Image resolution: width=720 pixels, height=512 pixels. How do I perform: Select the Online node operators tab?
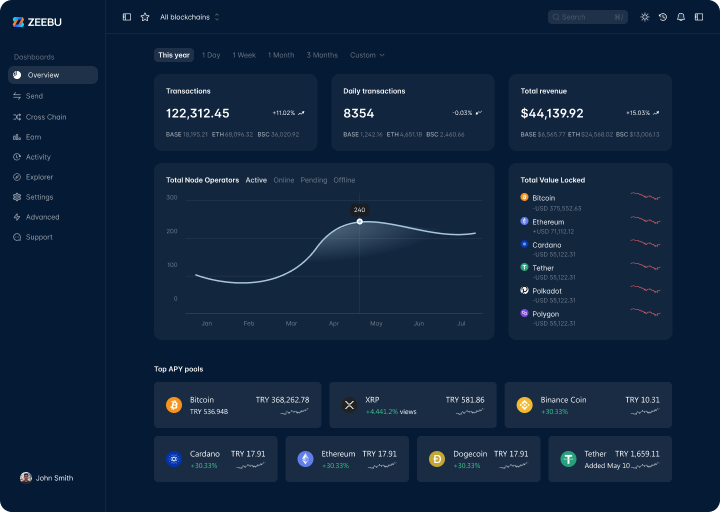(x=284, y=180)
